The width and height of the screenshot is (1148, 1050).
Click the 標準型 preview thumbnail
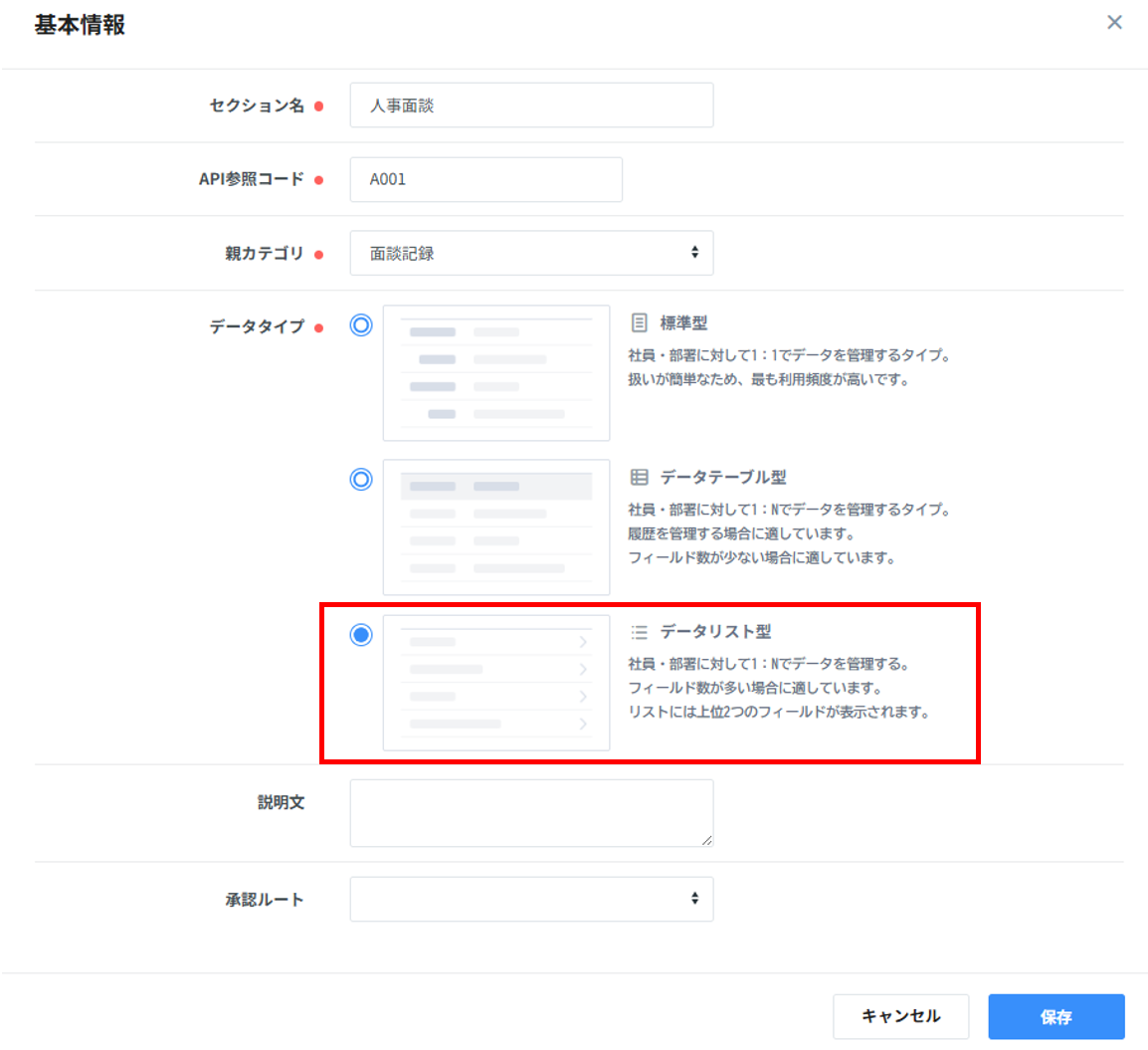[495, 373]
